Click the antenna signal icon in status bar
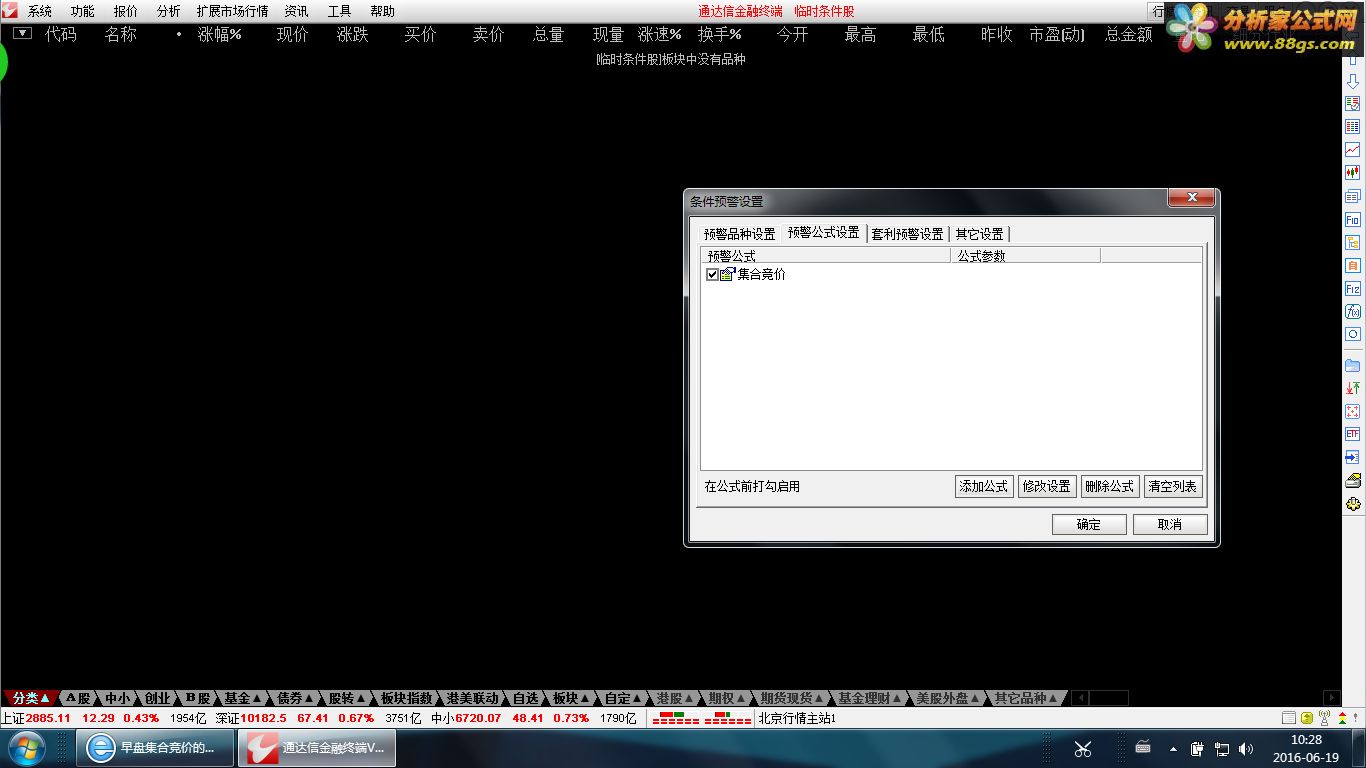Screen dimensions: 1366x768 click(x=1324, y=718)
